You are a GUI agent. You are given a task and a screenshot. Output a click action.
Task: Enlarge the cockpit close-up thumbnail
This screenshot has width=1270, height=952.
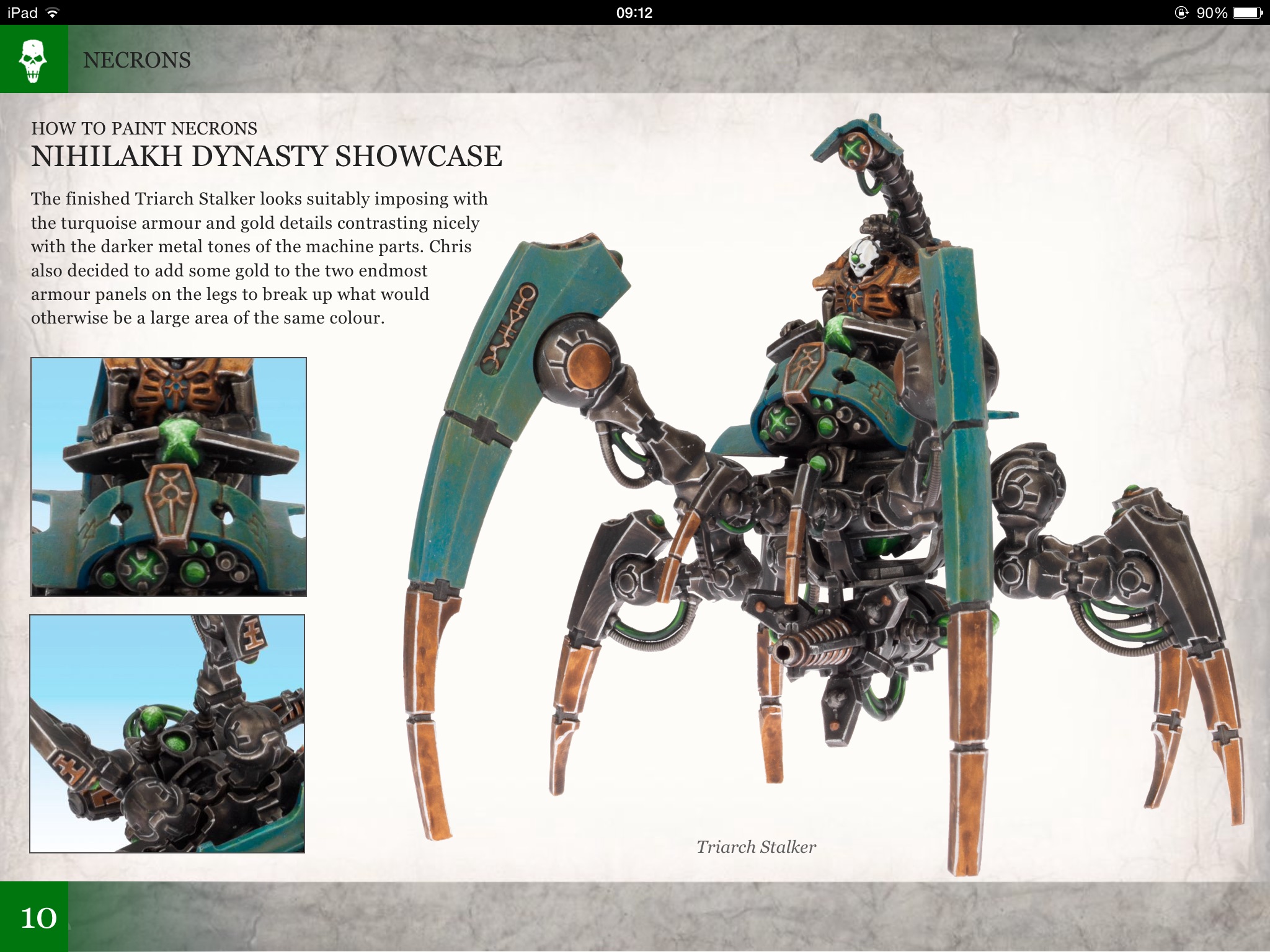coord(169,477)
